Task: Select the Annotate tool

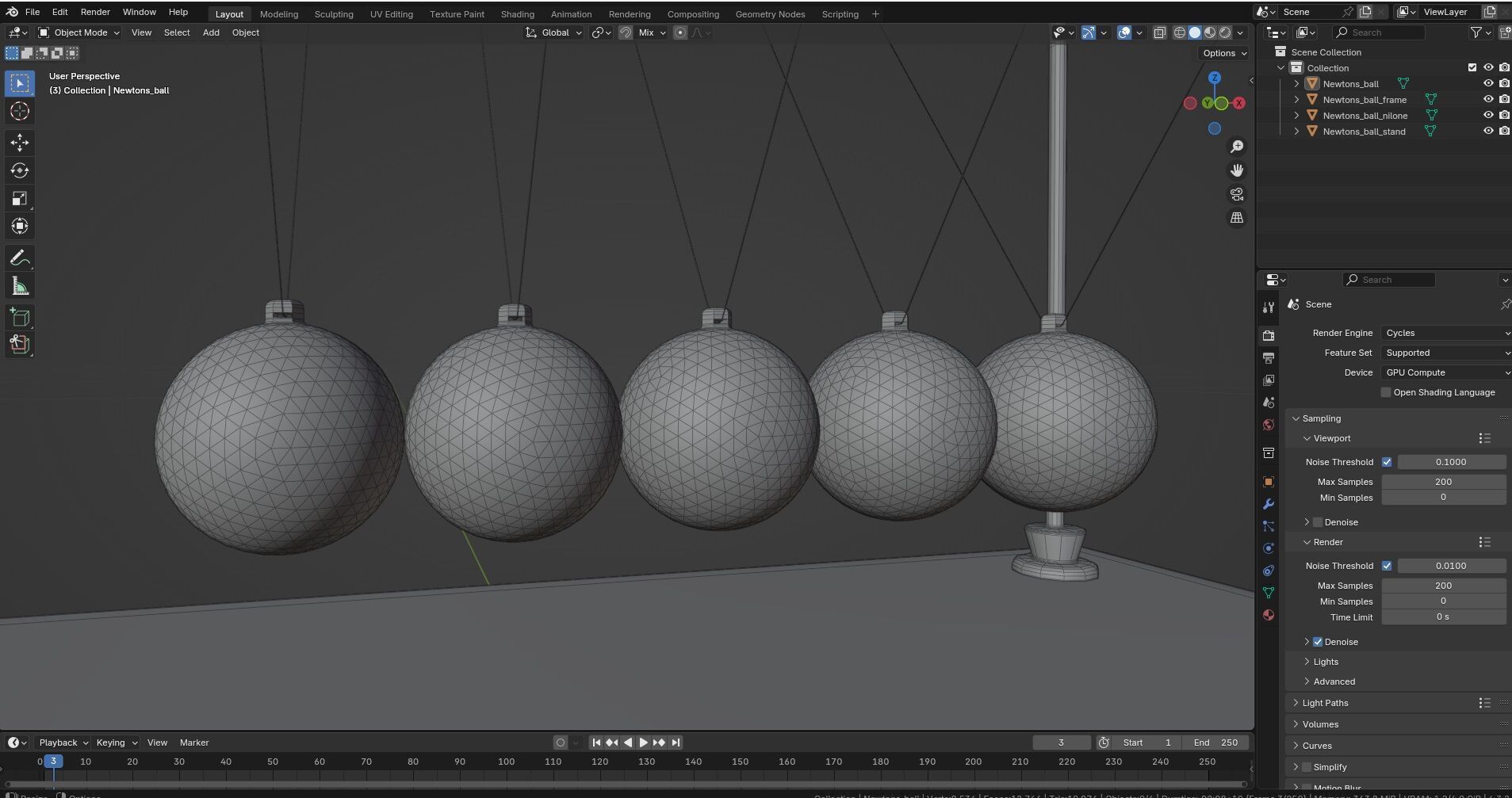Action: click(20, 258)
